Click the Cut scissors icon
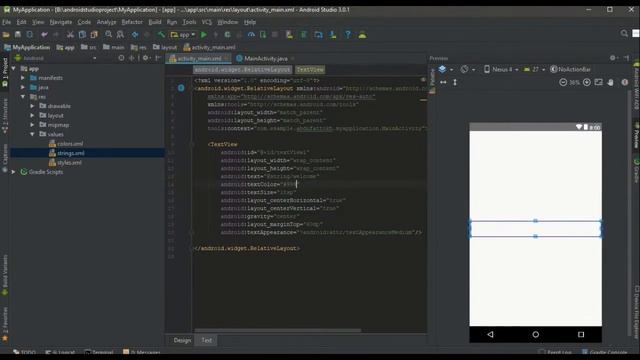This screenshot has width=640, height=360. 70,35
